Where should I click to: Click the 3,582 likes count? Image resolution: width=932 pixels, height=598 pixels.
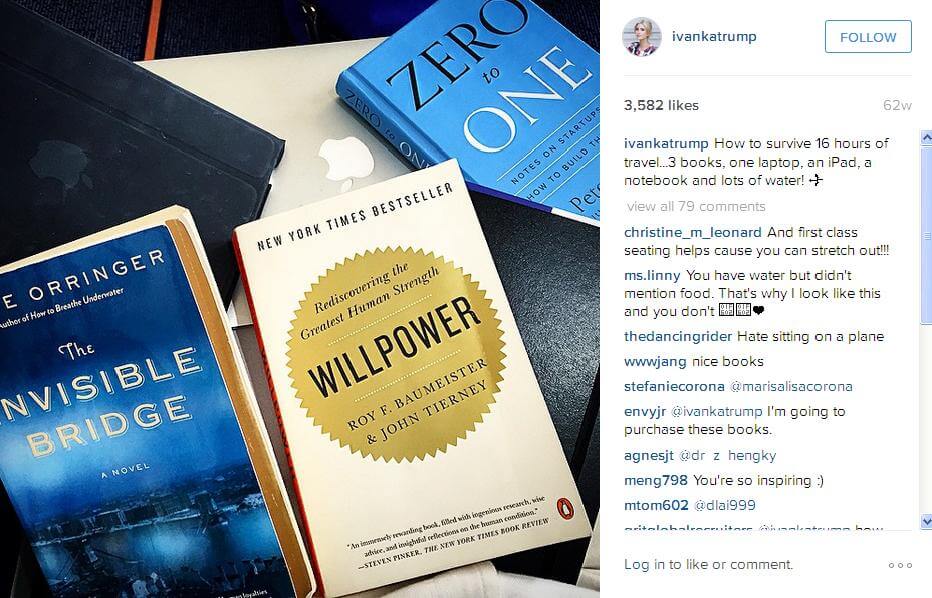[661, 105]
